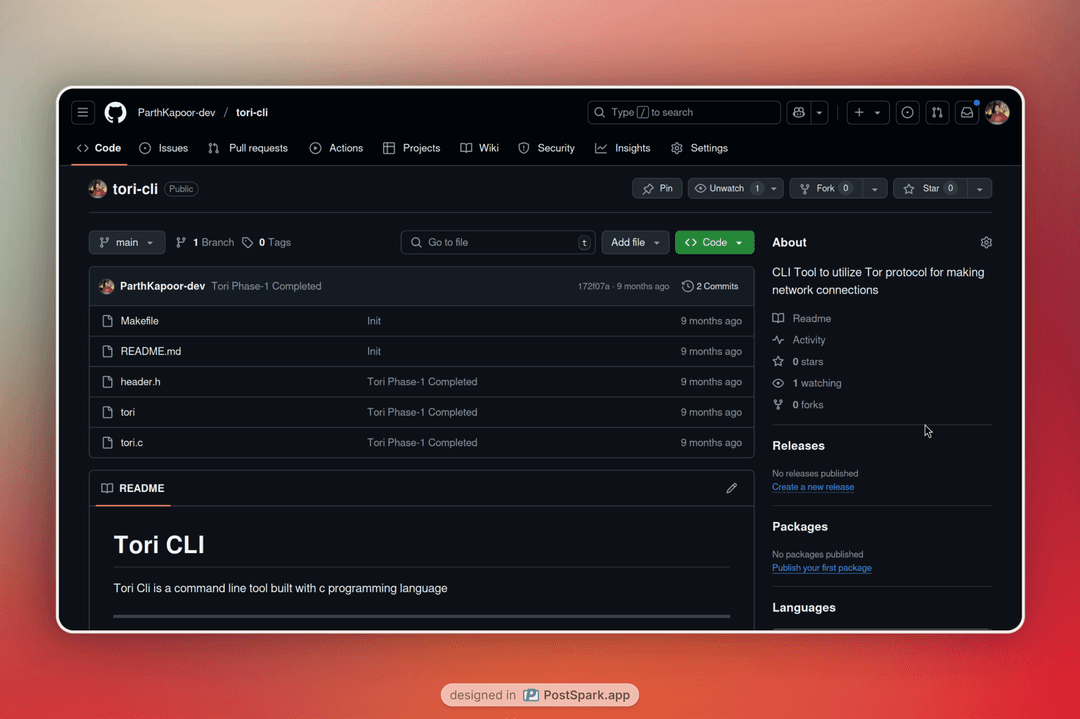The width and height of the screenshot is (1080, 719).
Task: Click the About settings gear icon
Action: (986, 243)
